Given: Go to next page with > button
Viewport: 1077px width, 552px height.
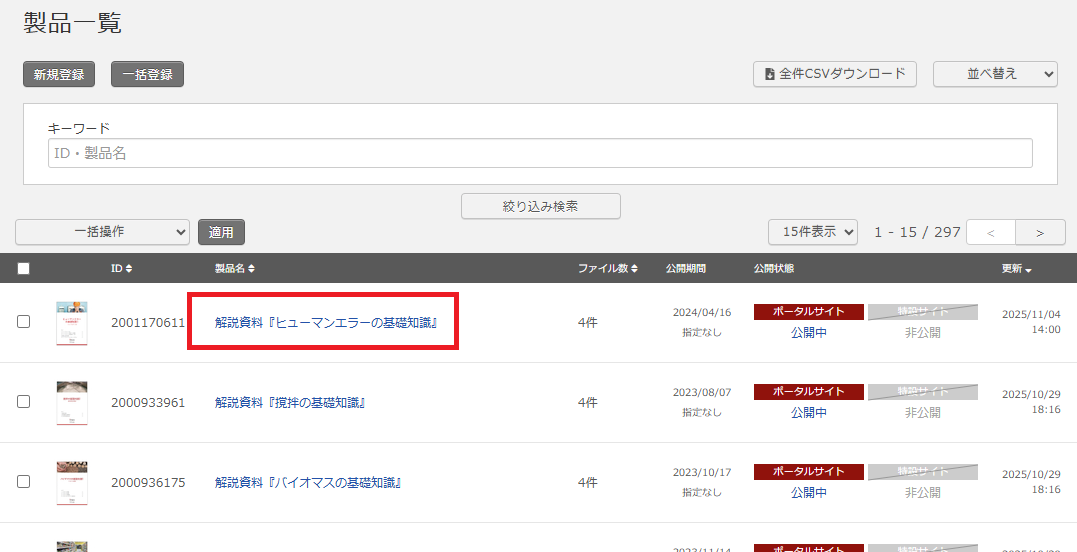Looking at the screenshot, I should point(1040,232).
